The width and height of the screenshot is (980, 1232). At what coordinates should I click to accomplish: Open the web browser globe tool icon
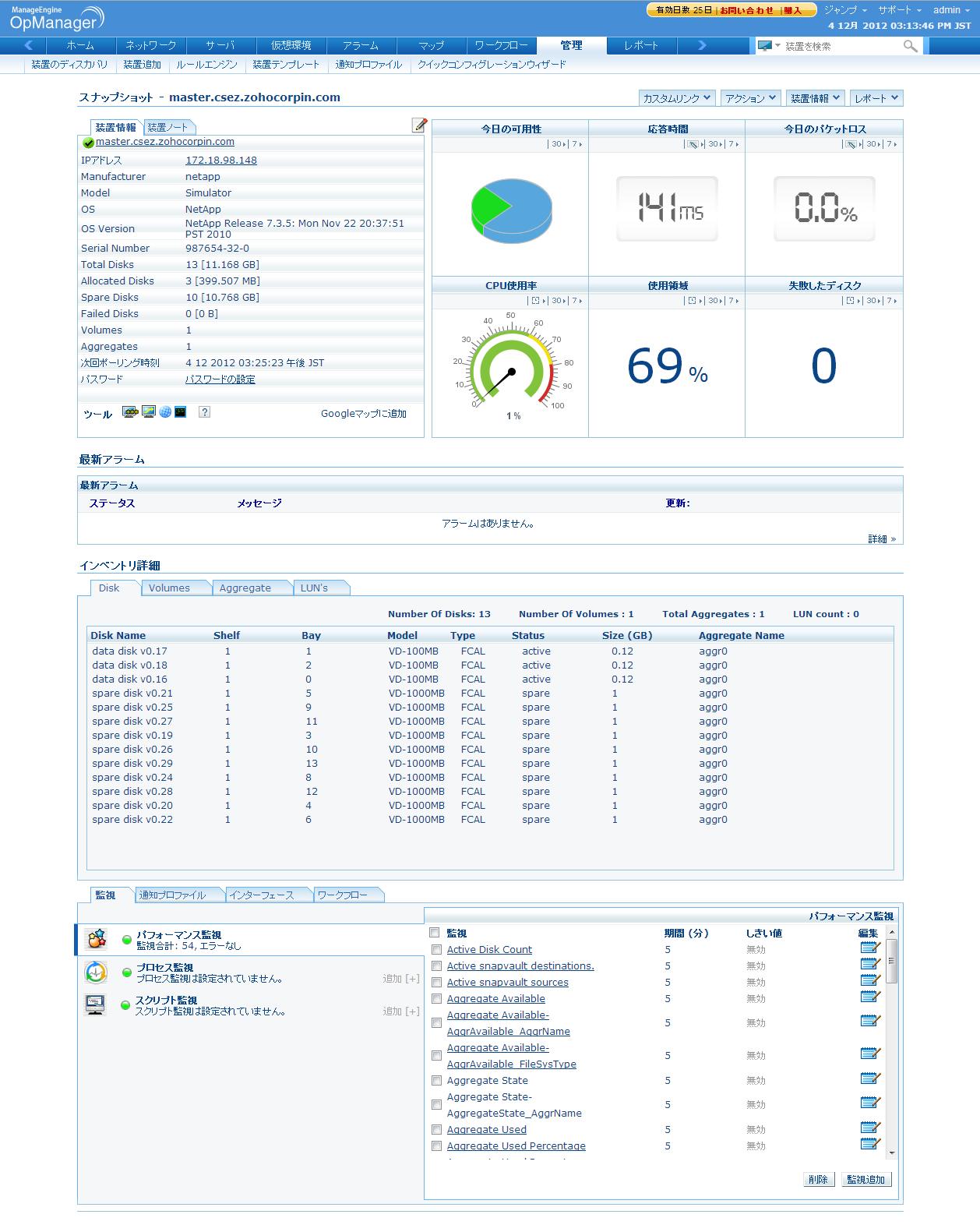click(165, 412)
